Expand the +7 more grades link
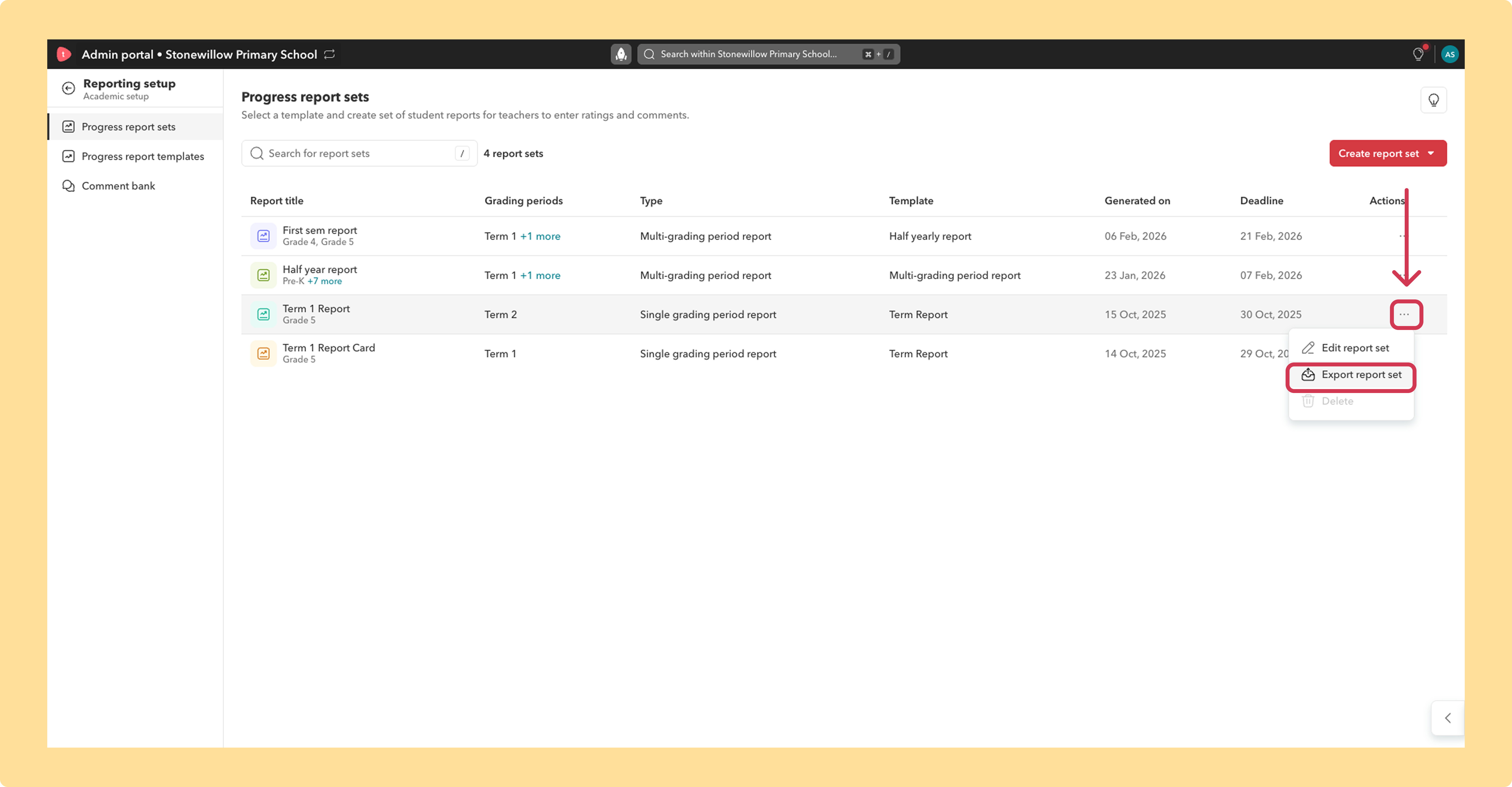 pos(325,281)
